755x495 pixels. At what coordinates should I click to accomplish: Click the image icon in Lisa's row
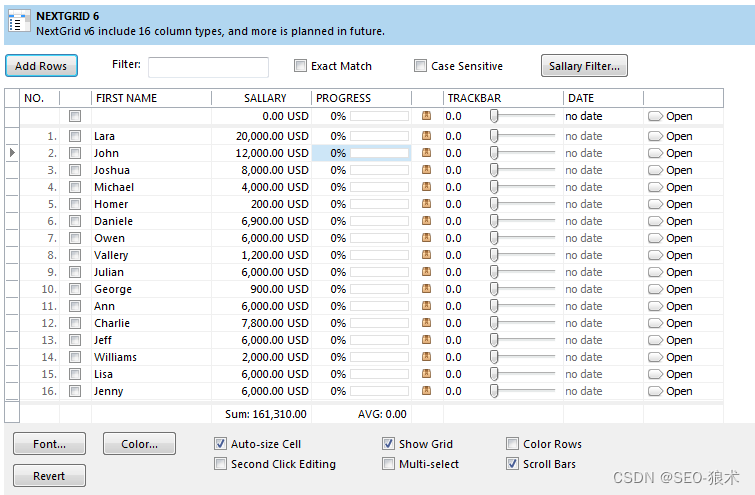click(426, 374)
